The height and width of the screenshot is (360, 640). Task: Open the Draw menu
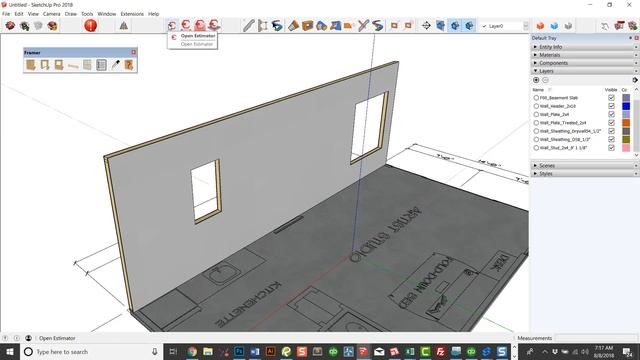[71, 14]
